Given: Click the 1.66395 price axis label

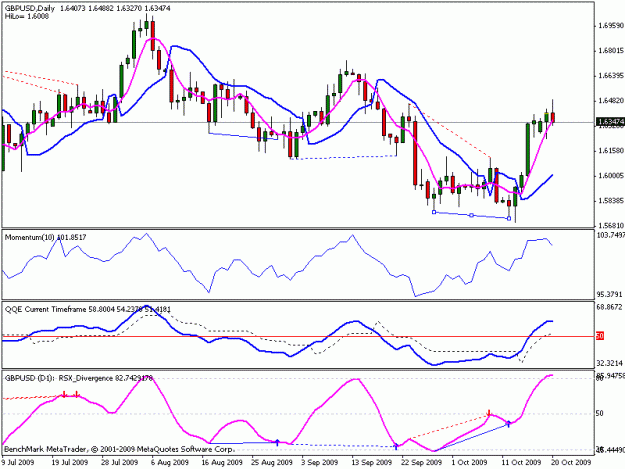Looking at the screenshot, I should click(611, 76).
